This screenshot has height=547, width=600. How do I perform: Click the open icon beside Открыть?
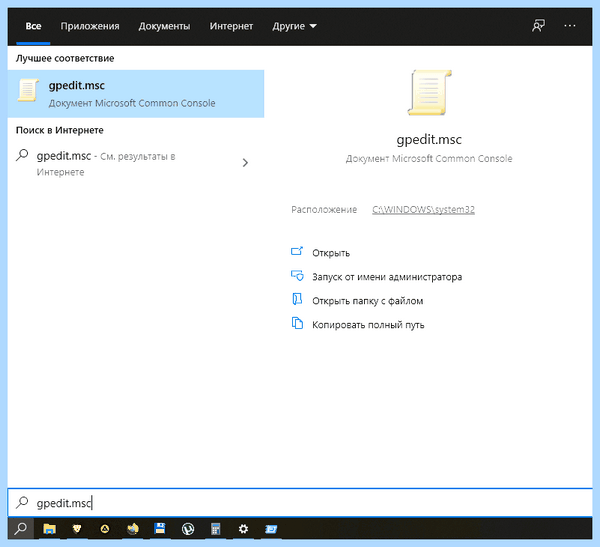pyautogui.click(x=297, y=251)
